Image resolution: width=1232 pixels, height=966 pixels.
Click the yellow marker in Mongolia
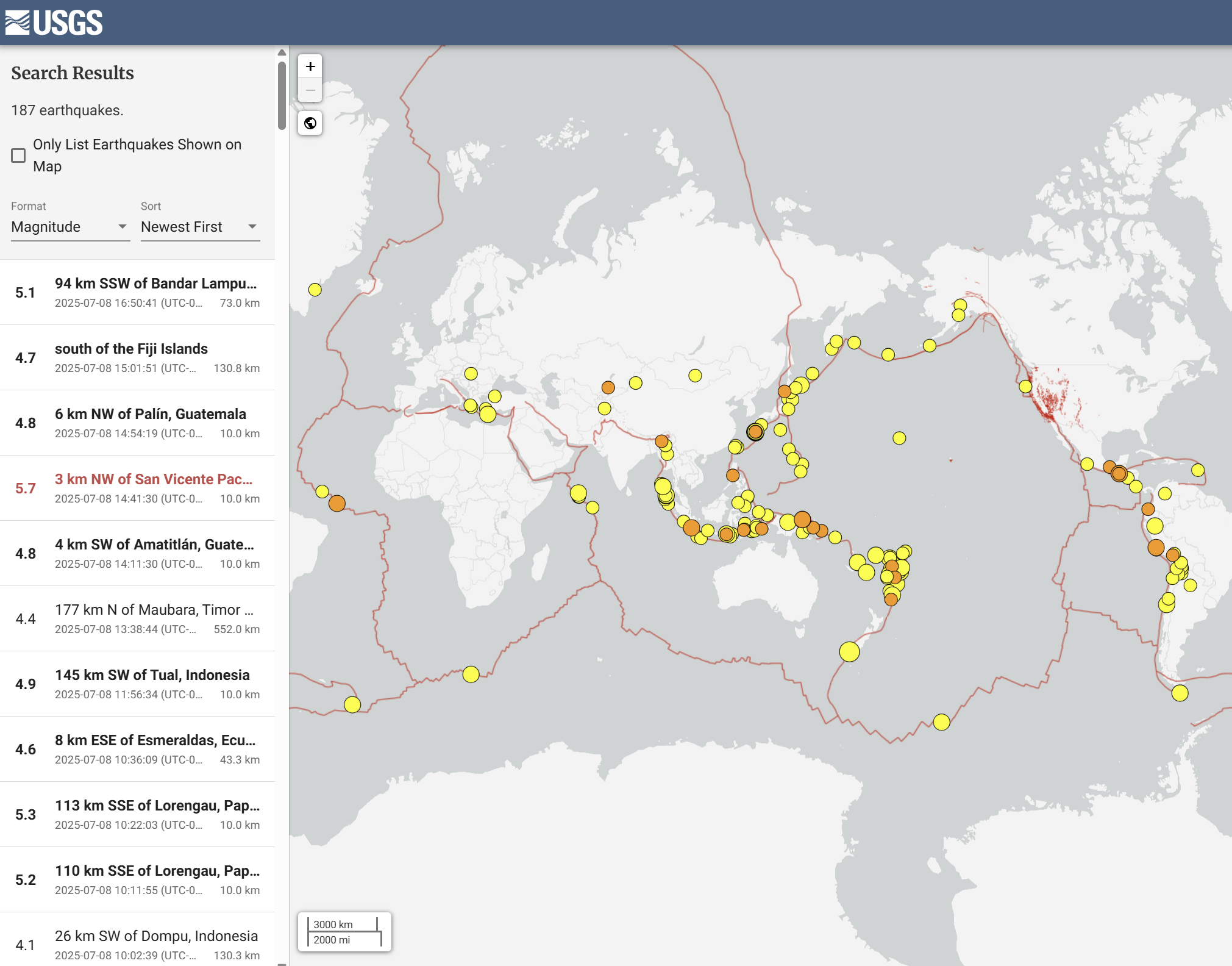pyautogui.click(x=695, y=376)
